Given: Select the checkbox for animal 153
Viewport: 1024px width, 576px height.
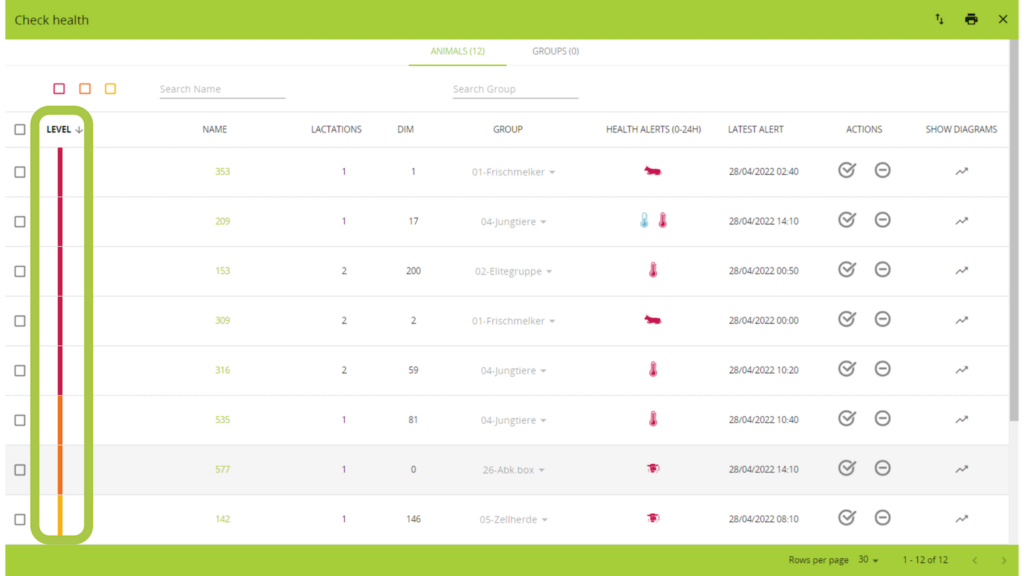Looking at the screenshot, I should coord(20,271).
